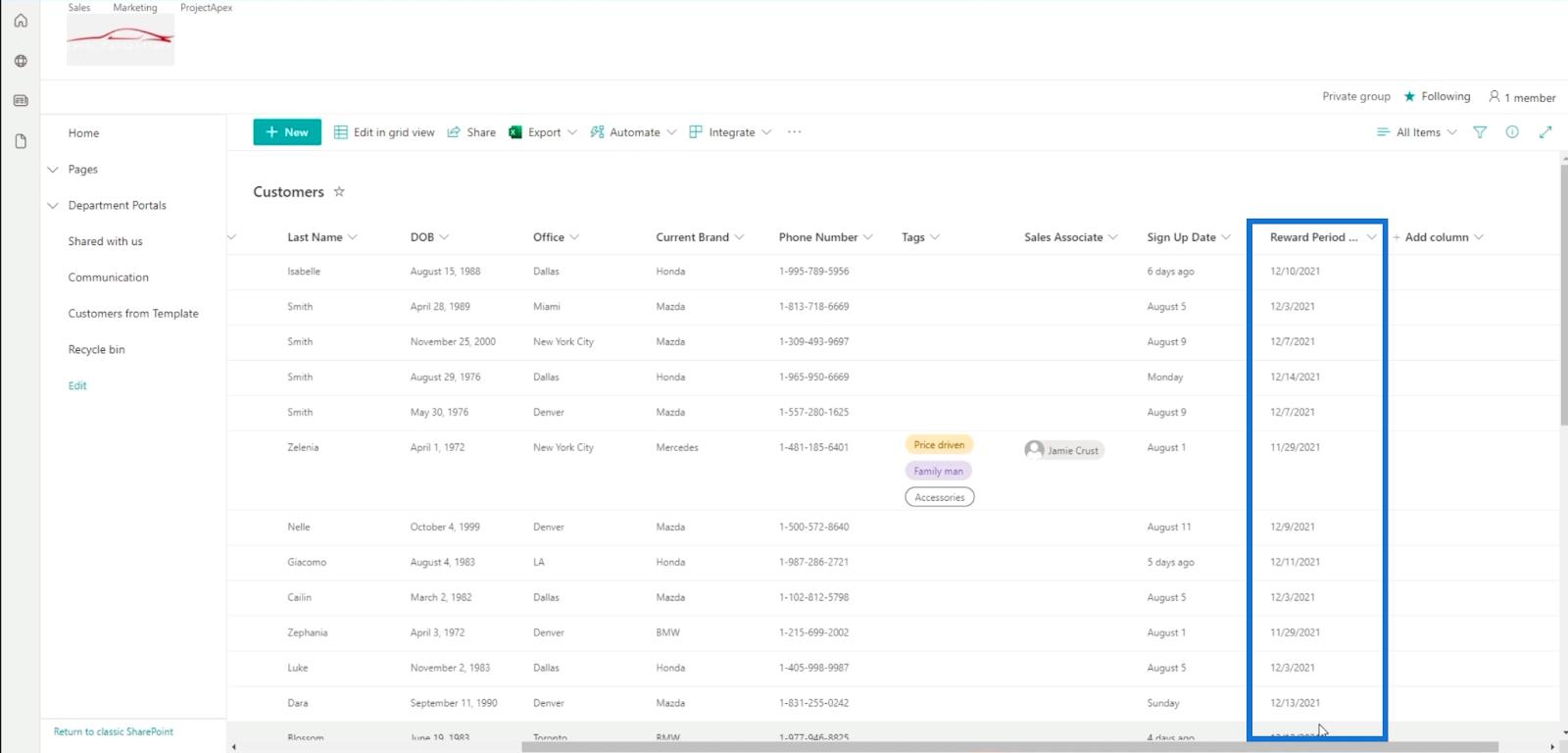Click the horizontal scrollbar right arrow
Viewport: 1568px width, 753px height.
(1551, 747)
